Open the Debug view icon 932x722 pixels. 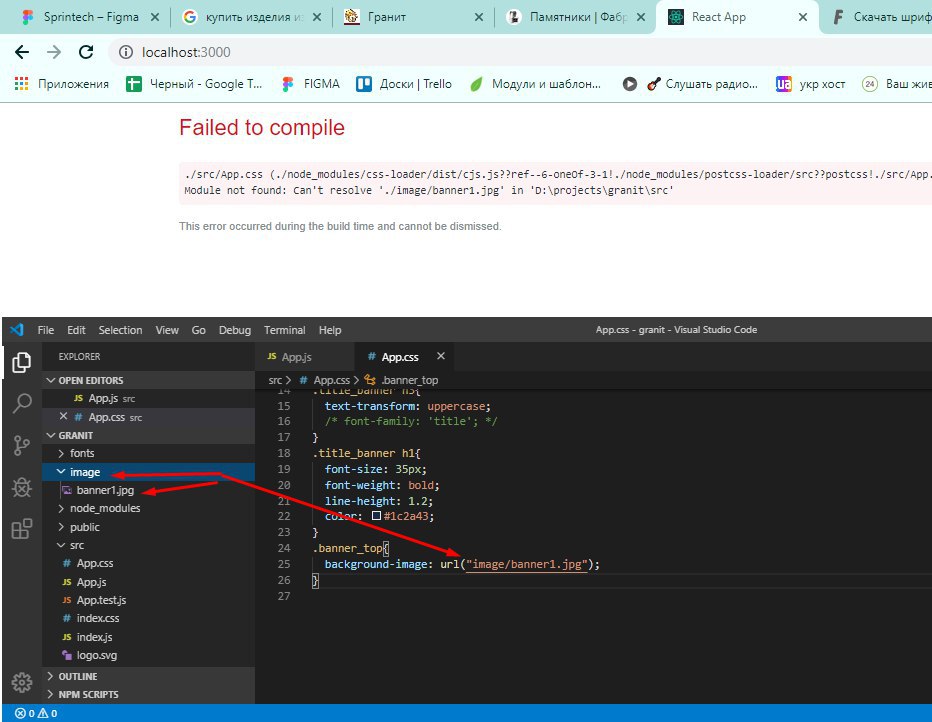point(21,488)
